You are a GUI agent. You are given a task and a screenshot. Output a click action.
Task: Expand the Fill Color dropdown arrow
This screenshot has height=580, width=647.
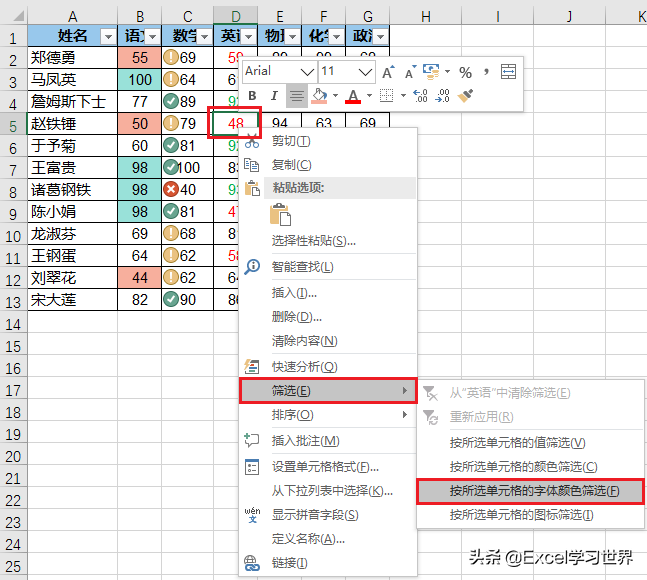335,96
